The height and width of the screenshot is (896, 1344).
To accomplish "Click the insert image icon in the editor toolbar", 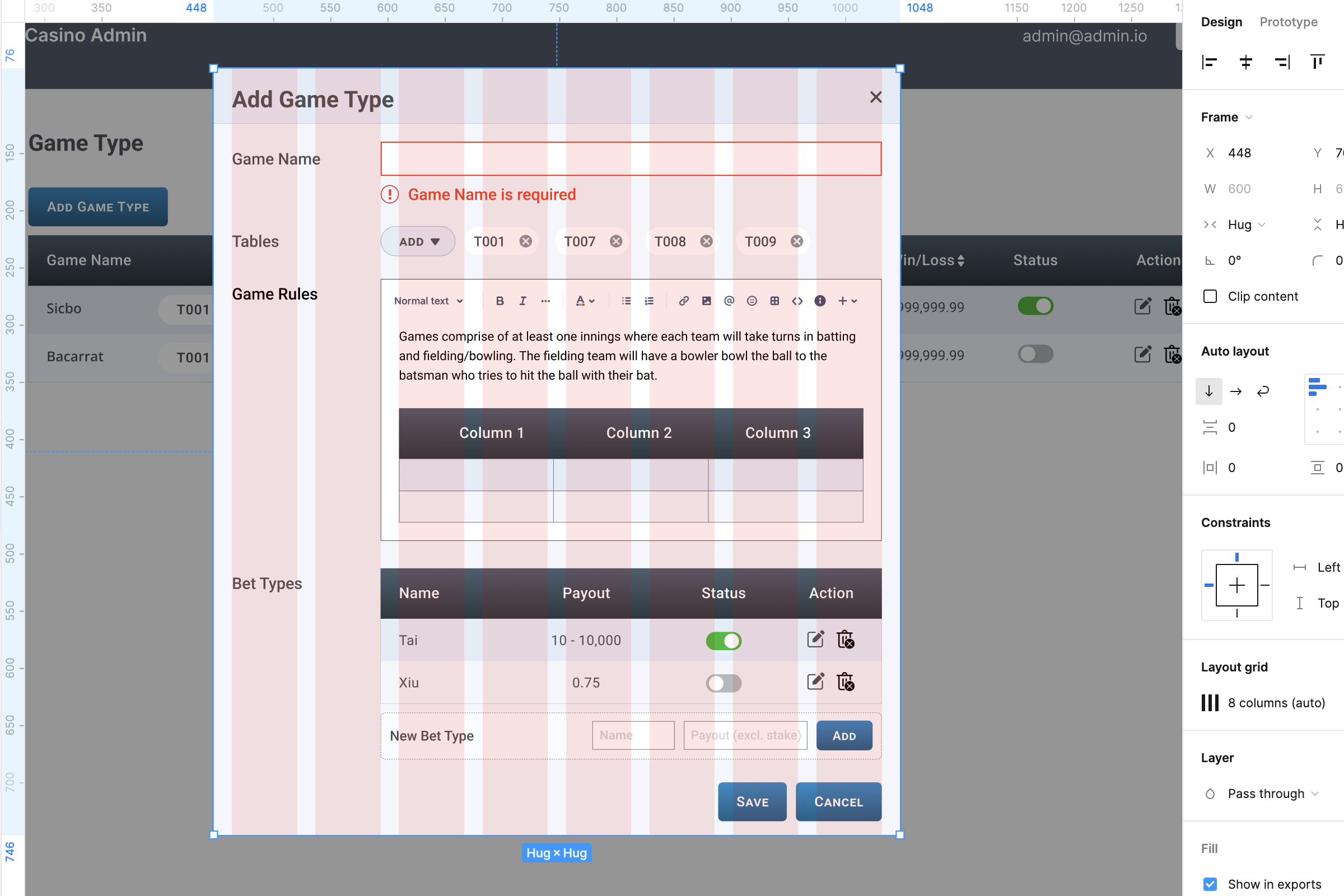I will click(706, 301).
